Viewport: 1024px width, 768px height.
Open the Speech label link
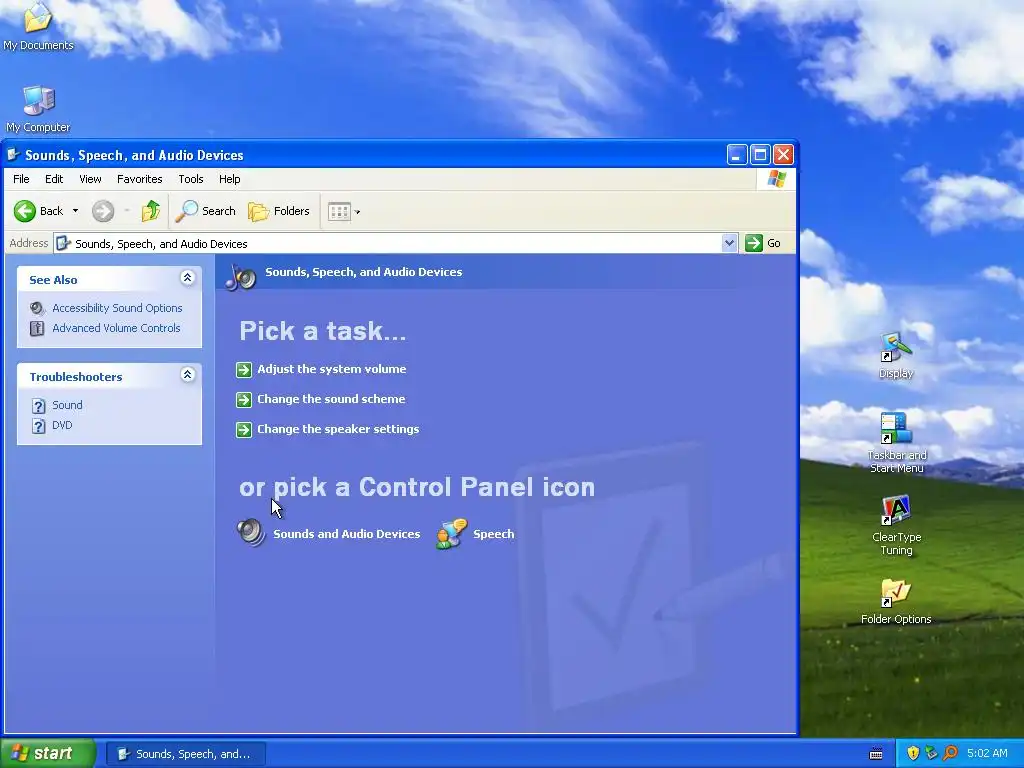click(494, 534)
